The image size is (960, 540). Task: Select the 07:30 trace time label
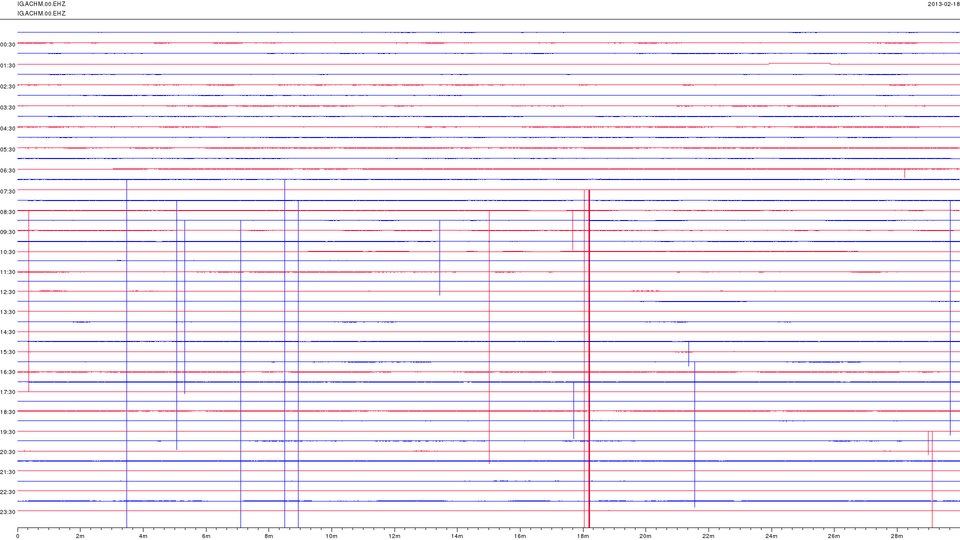point(8,192)
